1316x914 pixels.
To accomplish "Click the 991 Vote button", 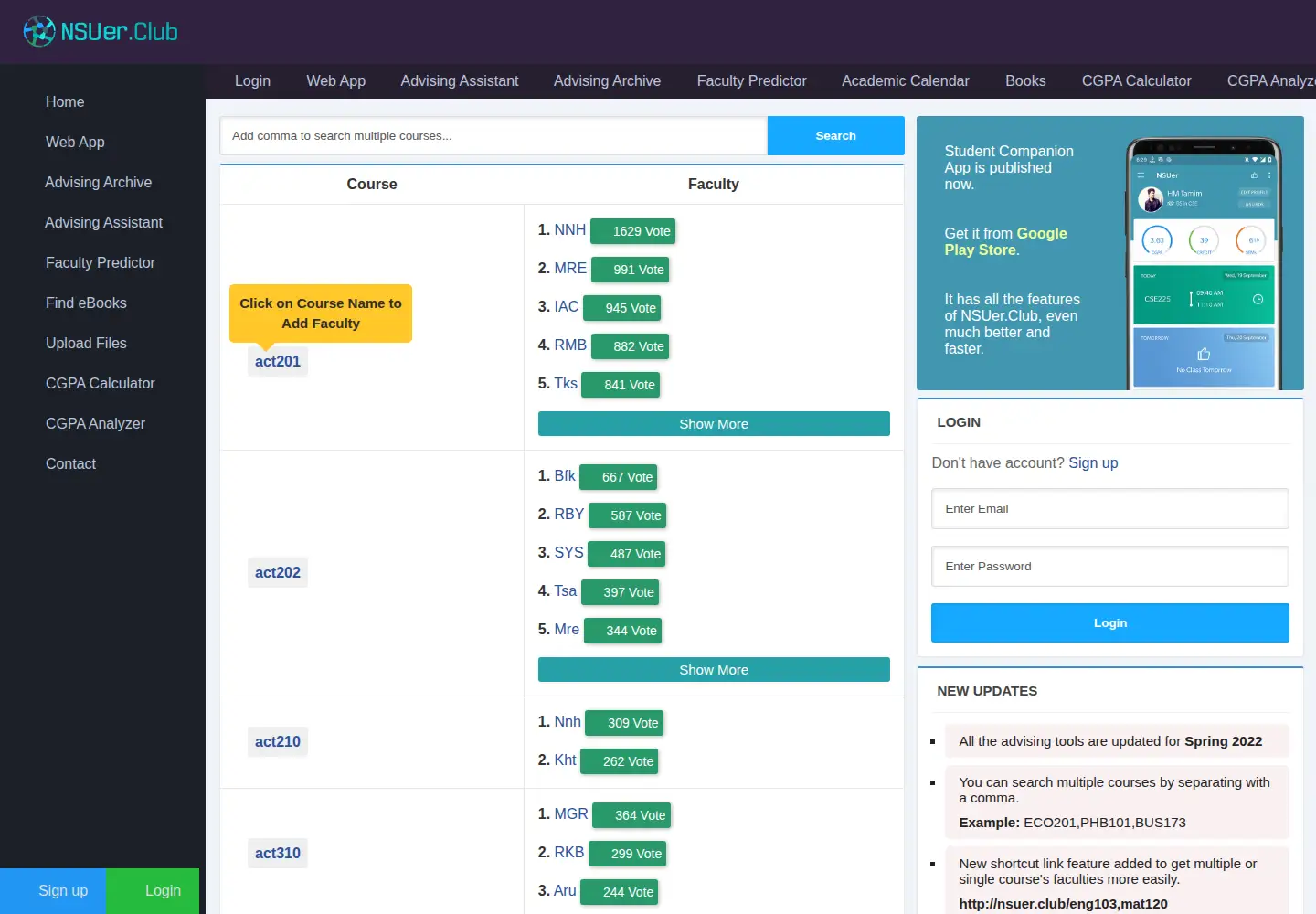I will 631,270.
